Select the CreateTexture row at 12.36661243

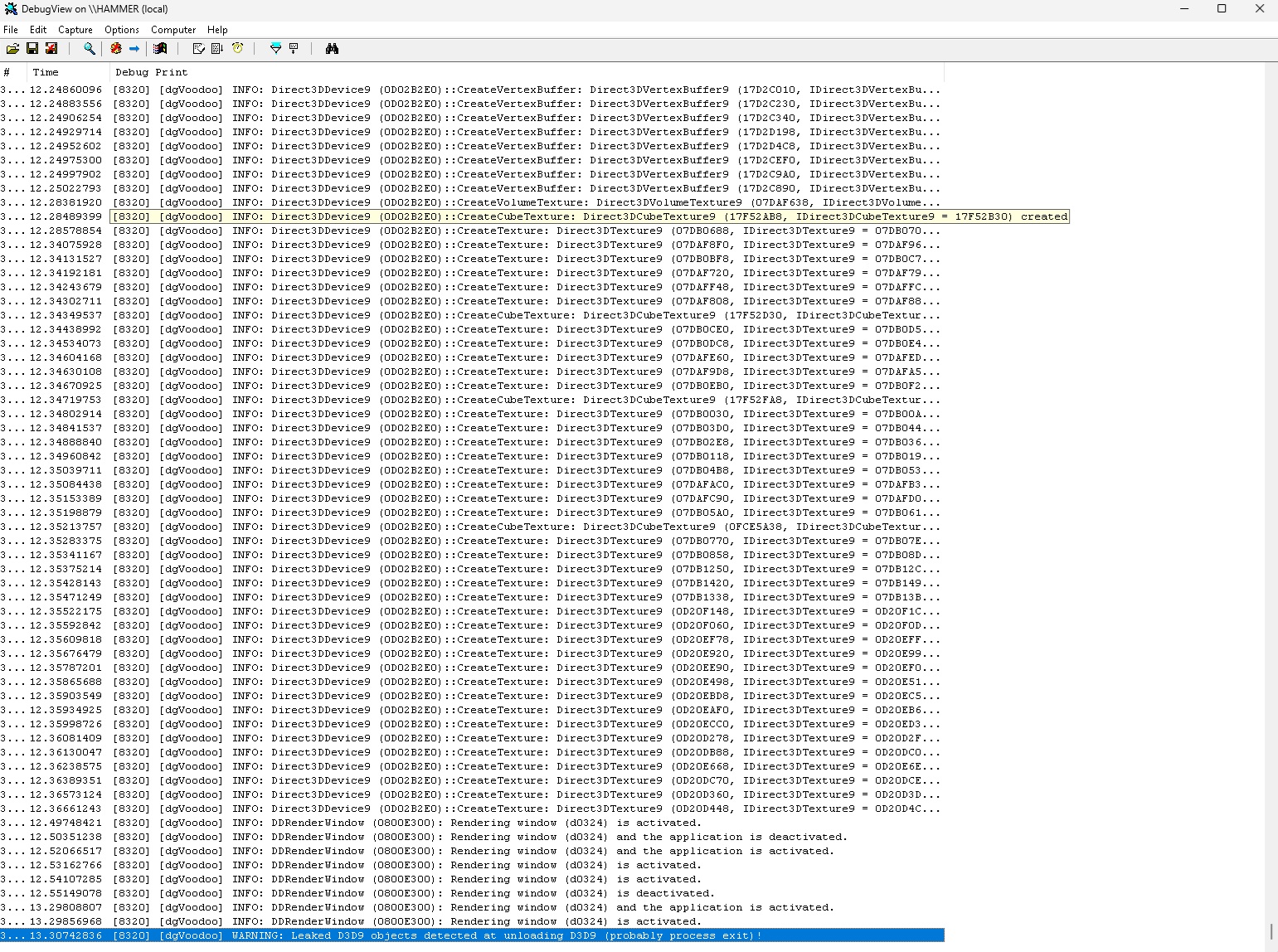point(472,809)
